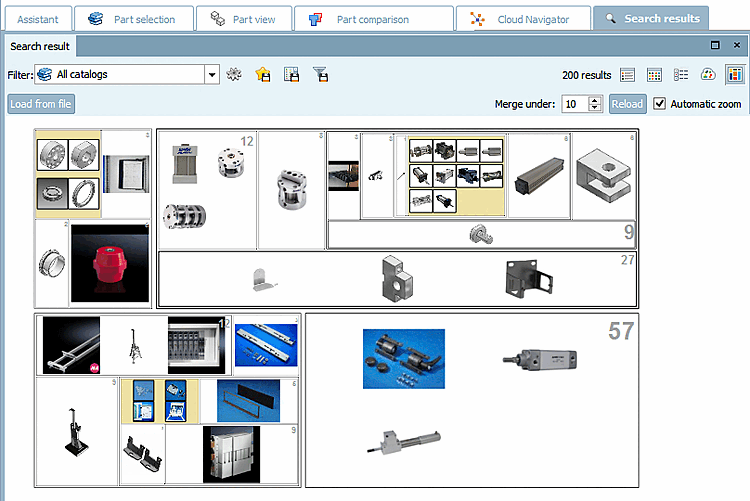Click the Reload button

click(627, 104)
